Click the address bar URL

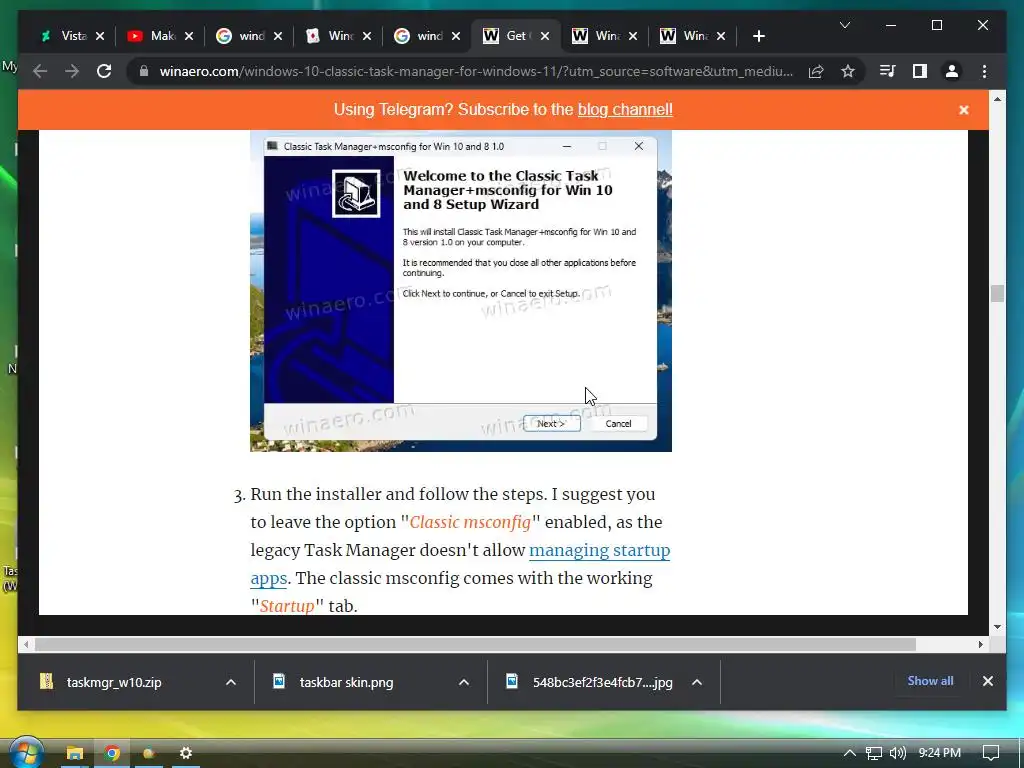(476, 71)
